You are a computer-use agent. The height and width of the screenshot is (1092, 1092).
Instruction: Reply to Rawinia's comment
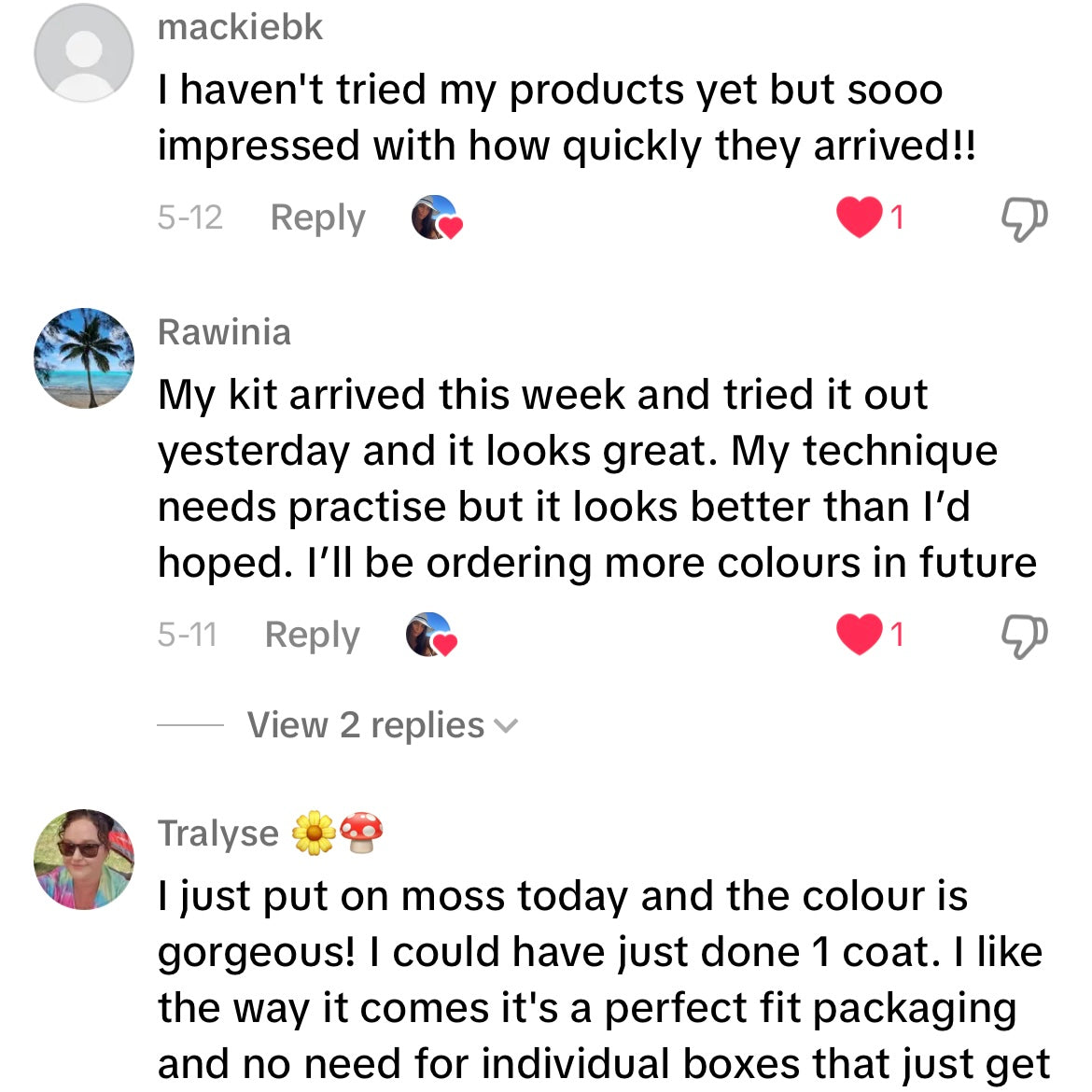[x=312, y=635]
